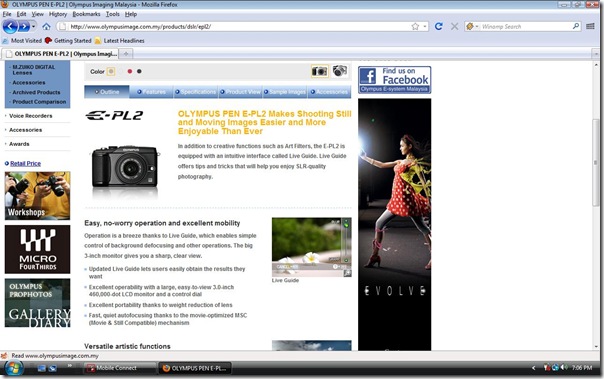Switch to the Sample Images tab

pos(285,92)
